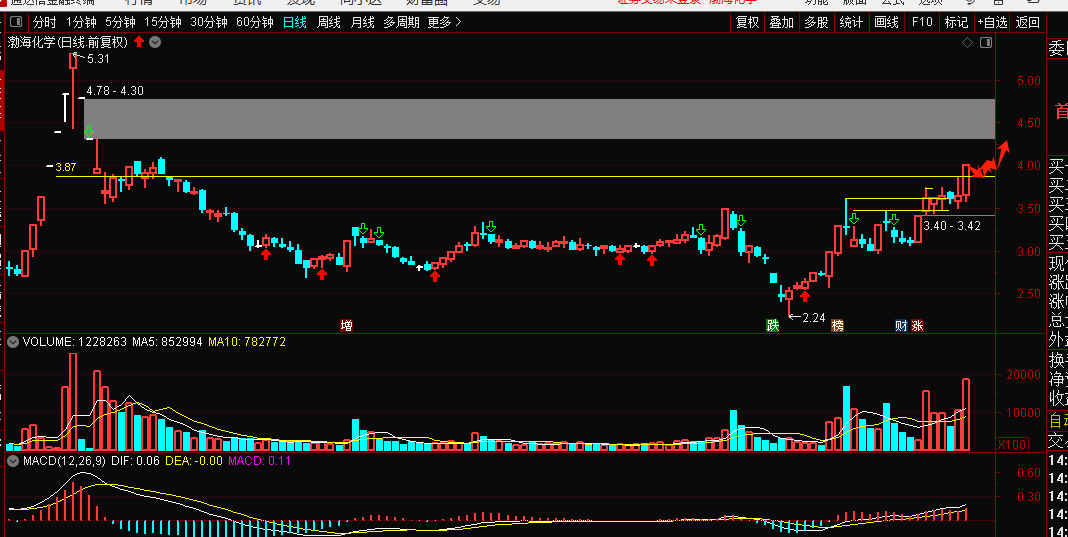This screenshot has height=537, width=1068.
Task: Click green signal arrow at gap start
Action: tap(89, 131)
